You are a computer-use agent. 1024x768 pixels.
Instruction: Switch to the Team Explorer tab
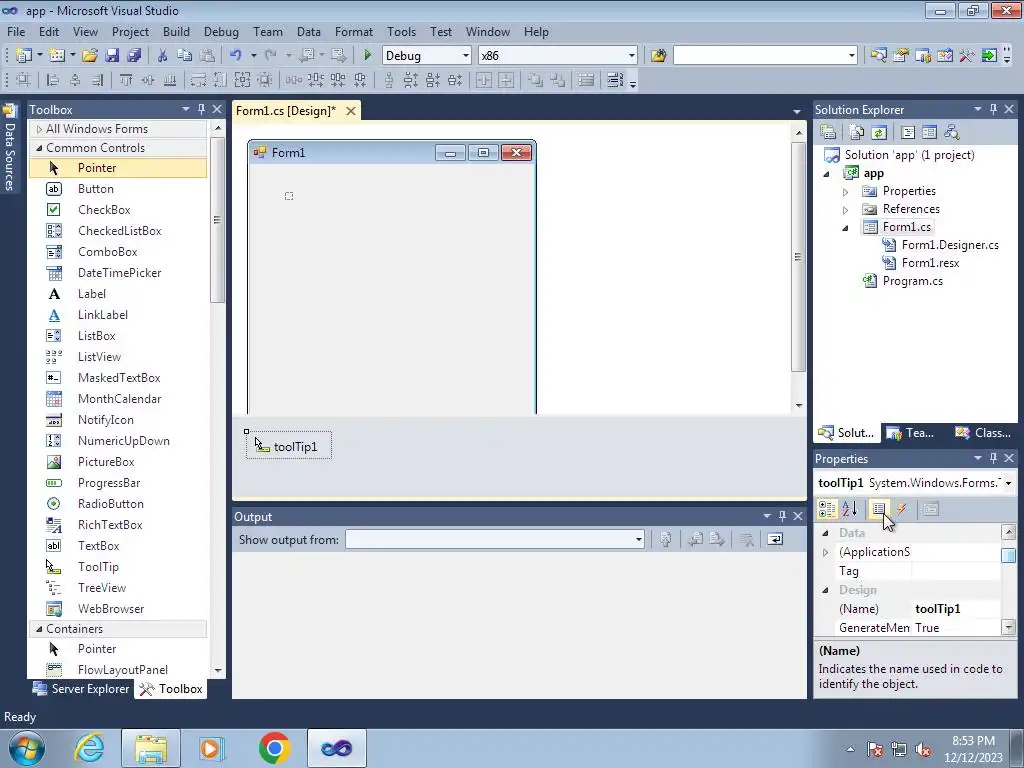910,432
